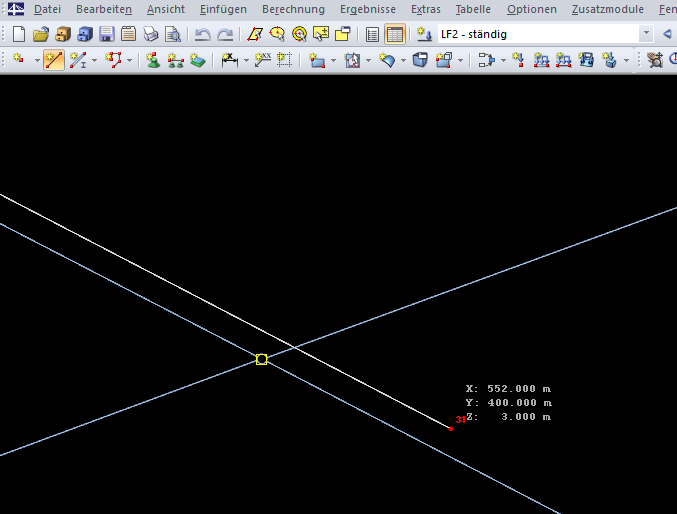Screen dimensions: 677x514
Task: Open the Ansicht menu
Action: (166, 9)
